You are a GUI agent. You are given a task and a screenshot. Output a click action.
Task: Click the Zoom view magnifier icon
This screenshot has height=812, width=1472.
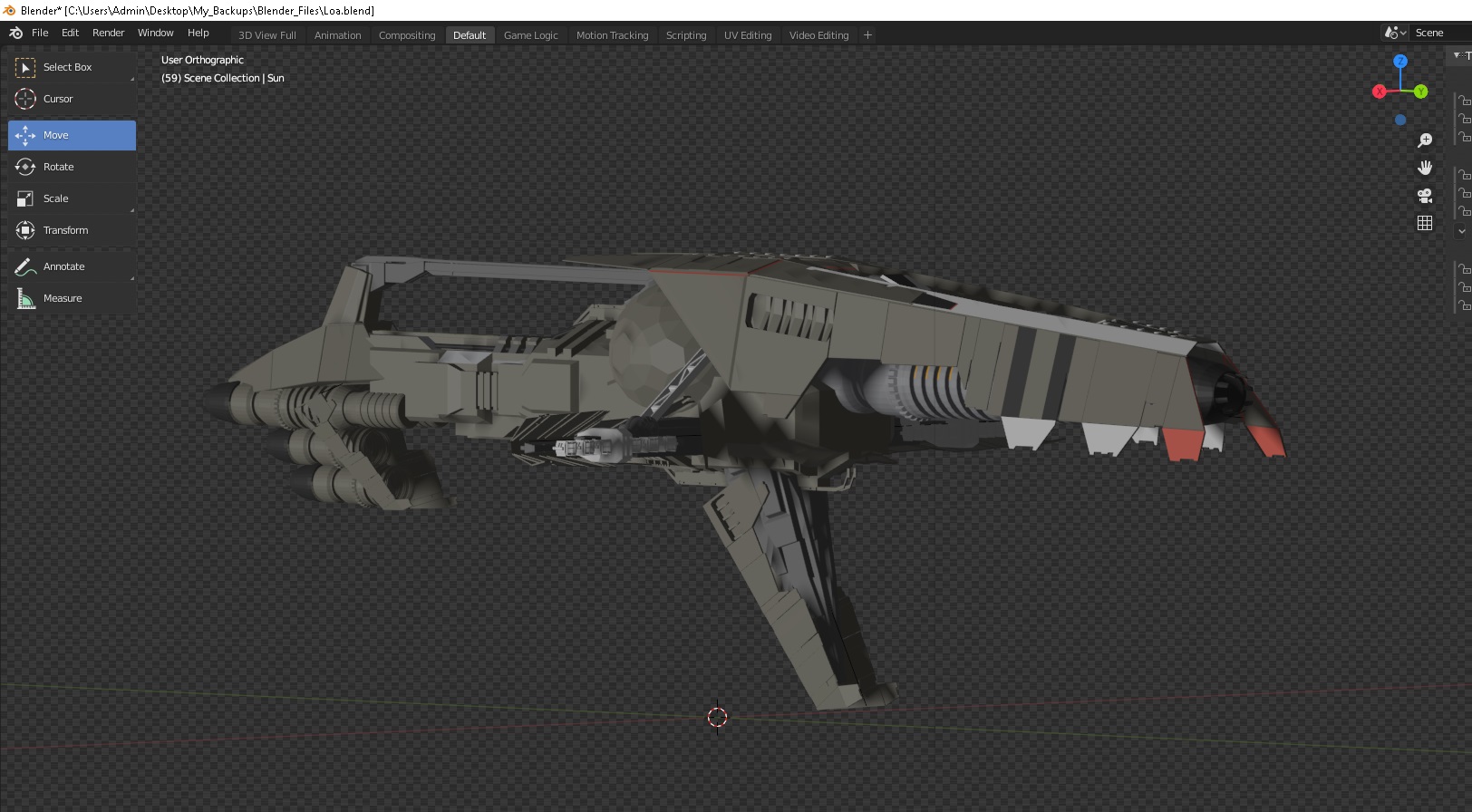coord(1425,140)
